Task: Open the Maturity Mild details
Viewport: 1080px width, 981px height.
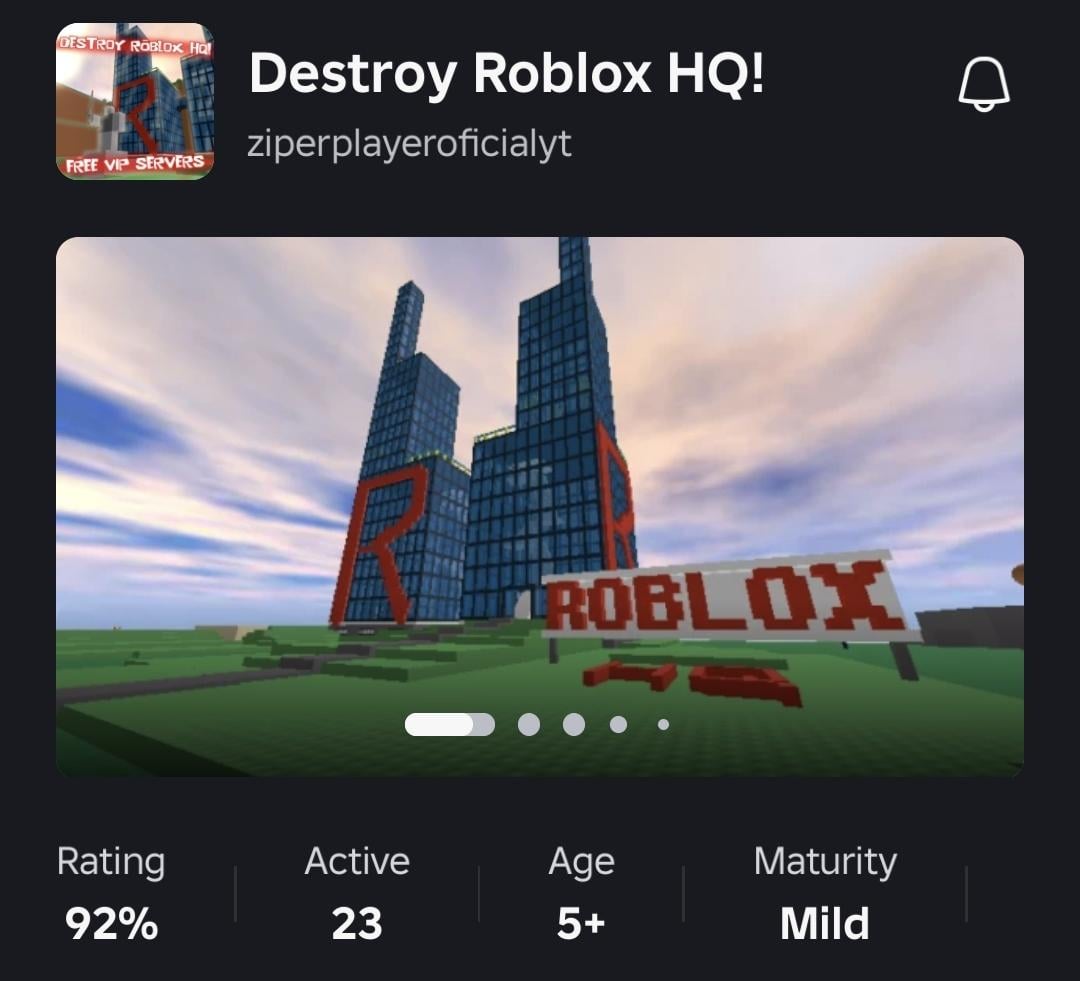Action: (825, 893)
